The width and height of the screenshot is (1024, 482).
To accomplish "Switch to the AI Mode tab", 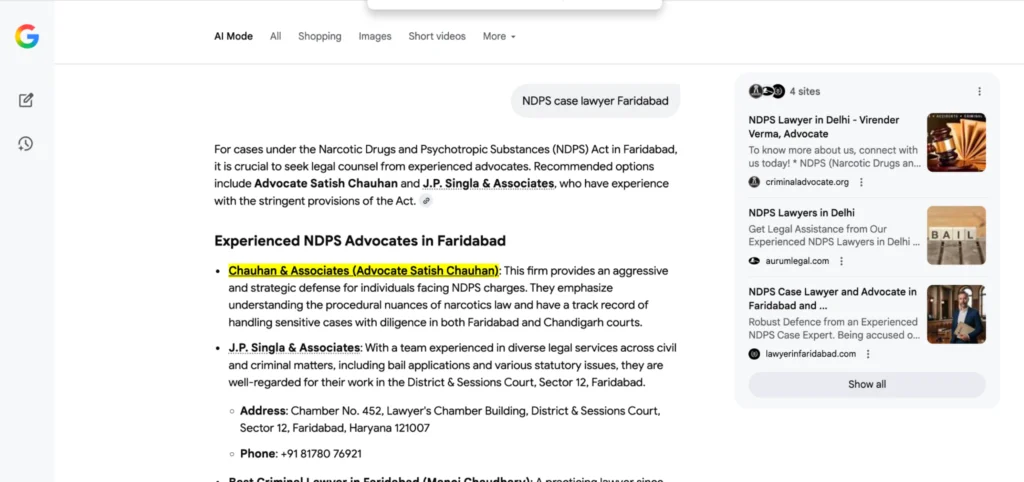I will click(x=233, y=37).
